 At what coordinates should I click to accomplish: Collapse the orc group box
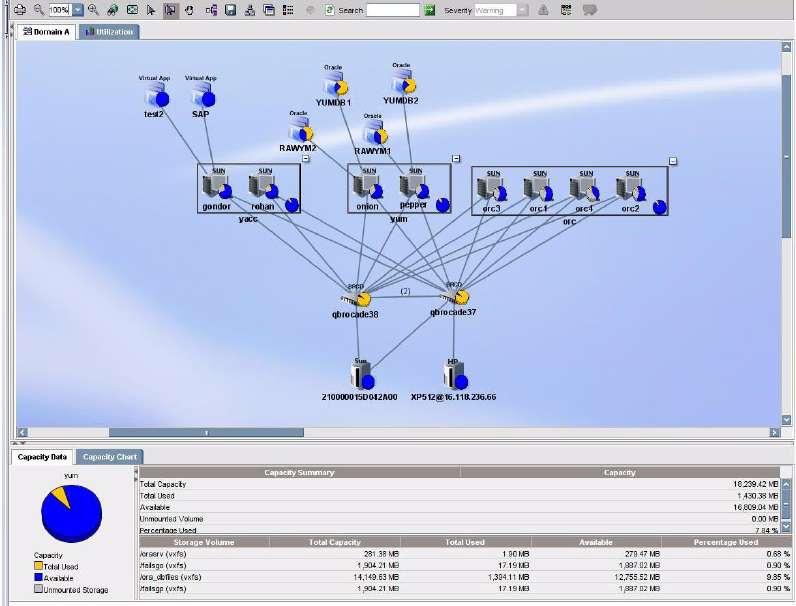(673, 161)
